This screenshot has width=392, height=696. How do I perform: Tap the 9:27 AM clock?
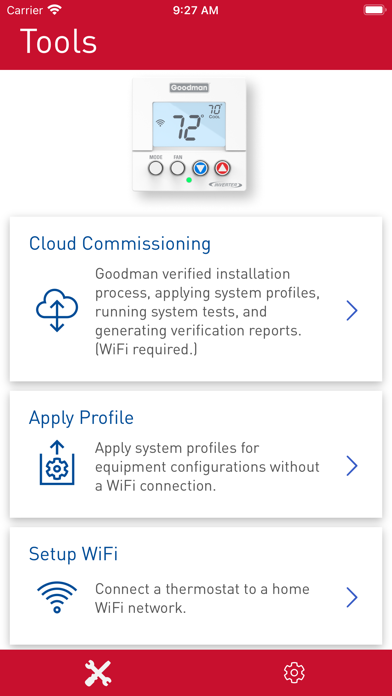tap(196, 10)
